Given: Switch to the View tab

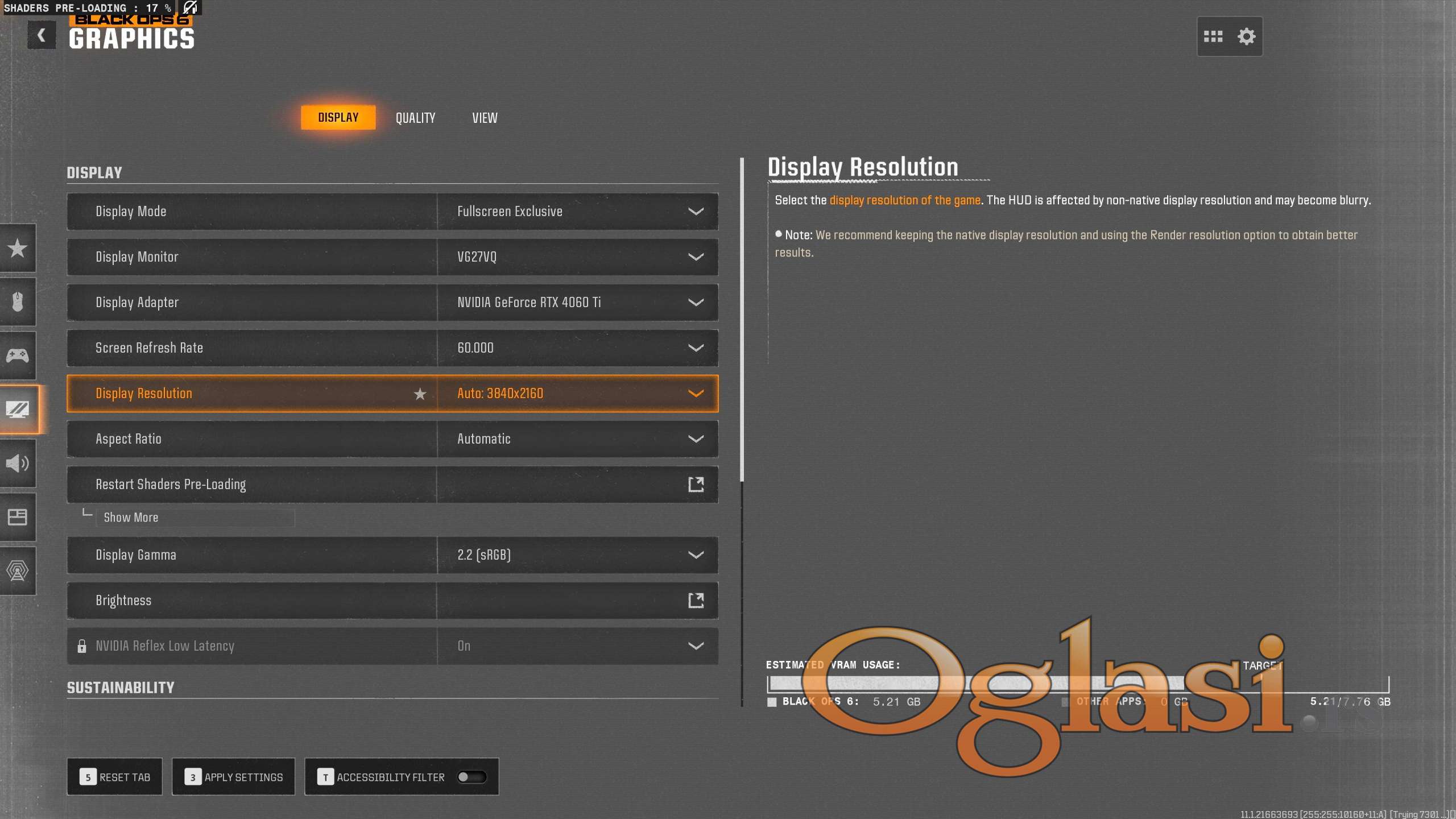Looking at the screenshot, I should click(485, 118).
